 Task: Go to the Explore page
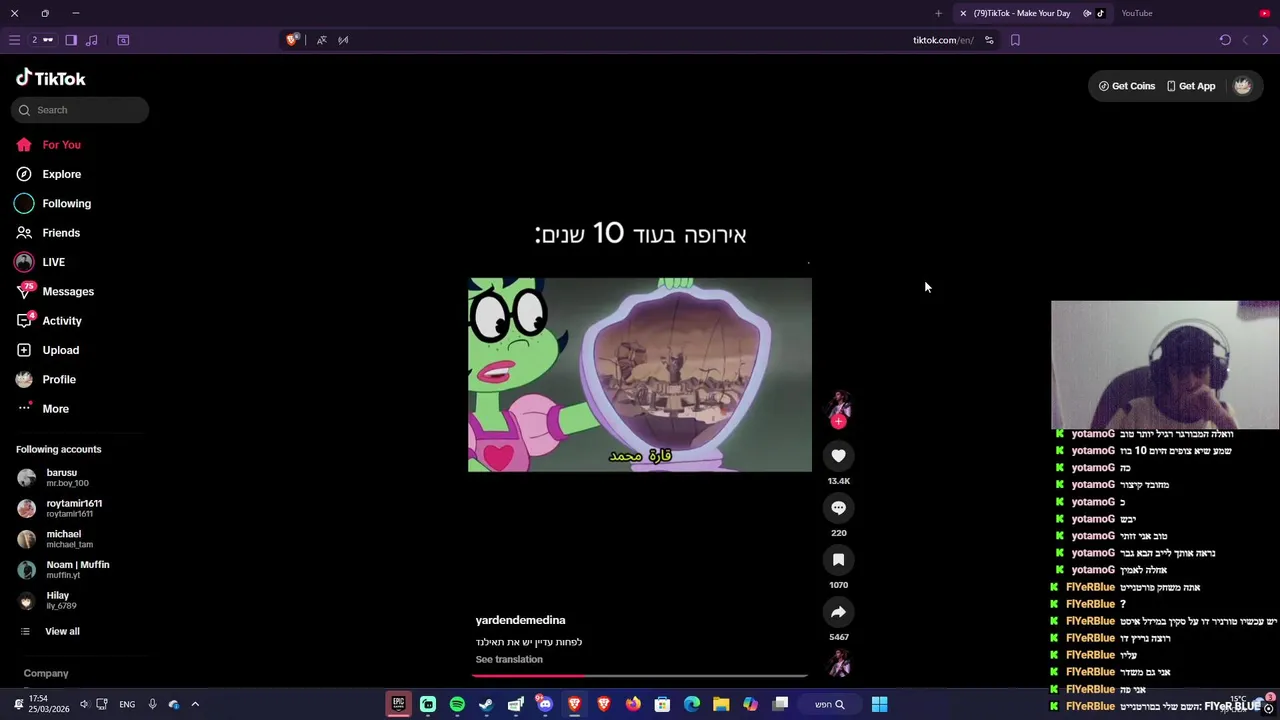click(49, 174)
